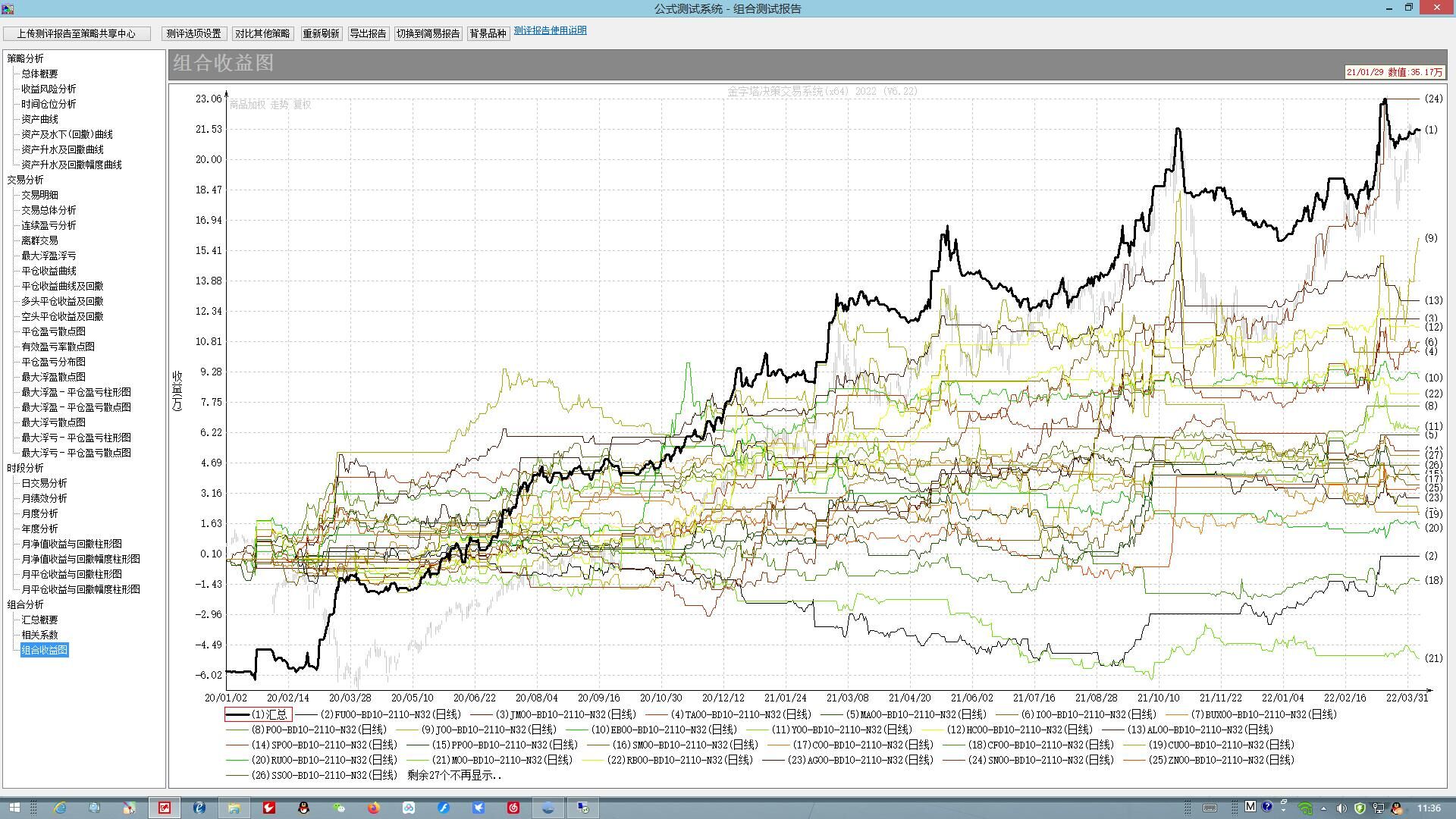Screen dimensions: 1456x819
Task: Open Firefox from the taskbar
Action: coord(374,808)
